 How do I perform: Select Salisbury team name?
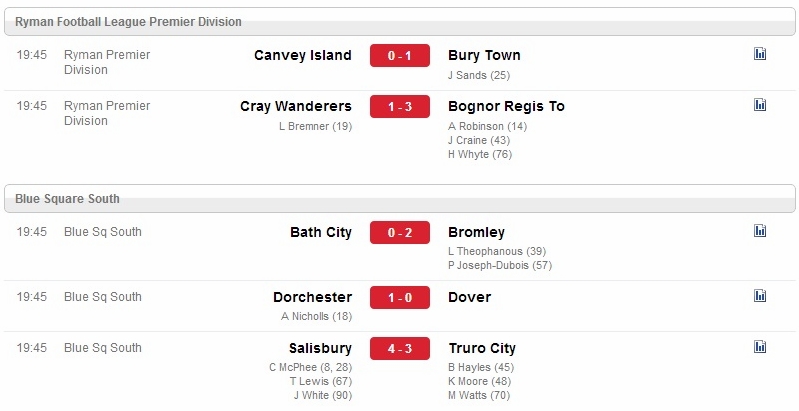click(x=321, y=348)
